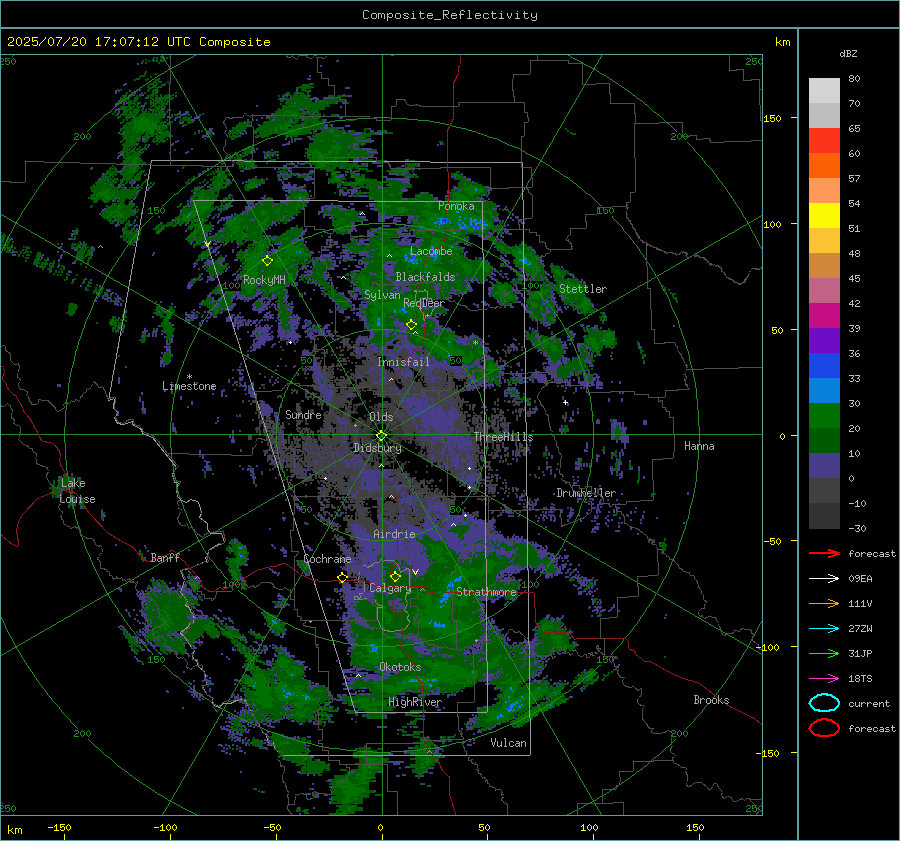The image size is (900, 841).
Task: Select the 60 dBZ red color swatch
Action: pos(824,141)
